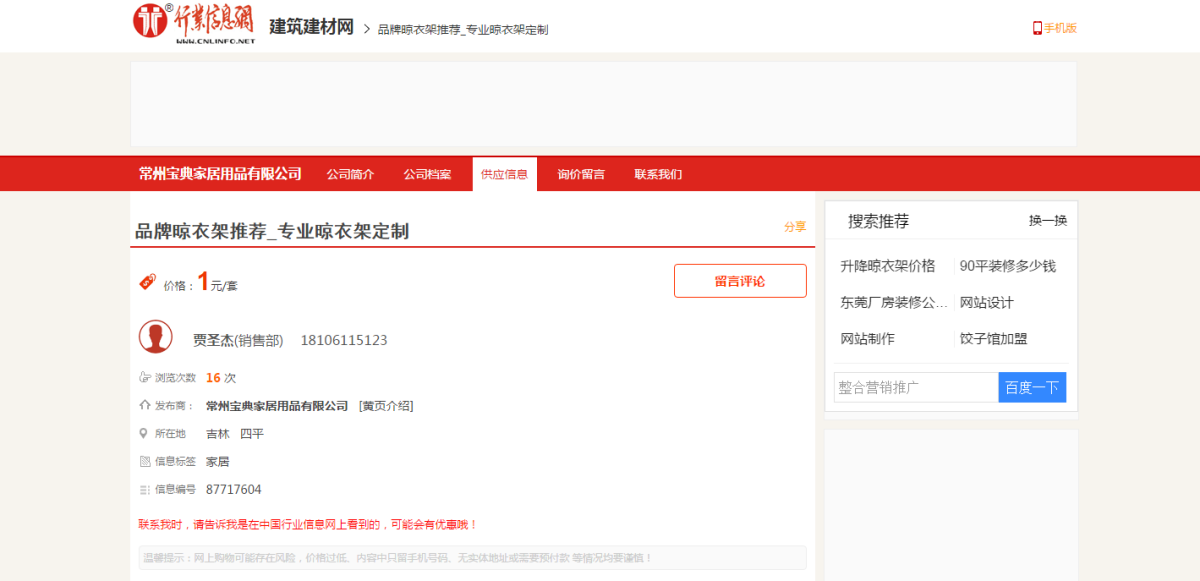Switch to the 公司简介 tab

351,173
